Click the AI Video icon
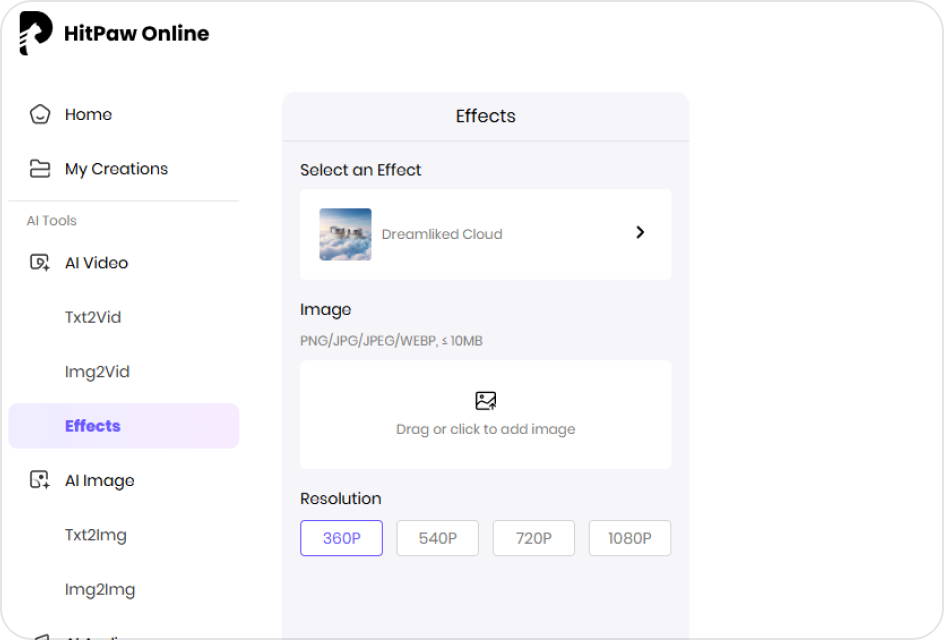The image size is (944, 640). [40, 262]
